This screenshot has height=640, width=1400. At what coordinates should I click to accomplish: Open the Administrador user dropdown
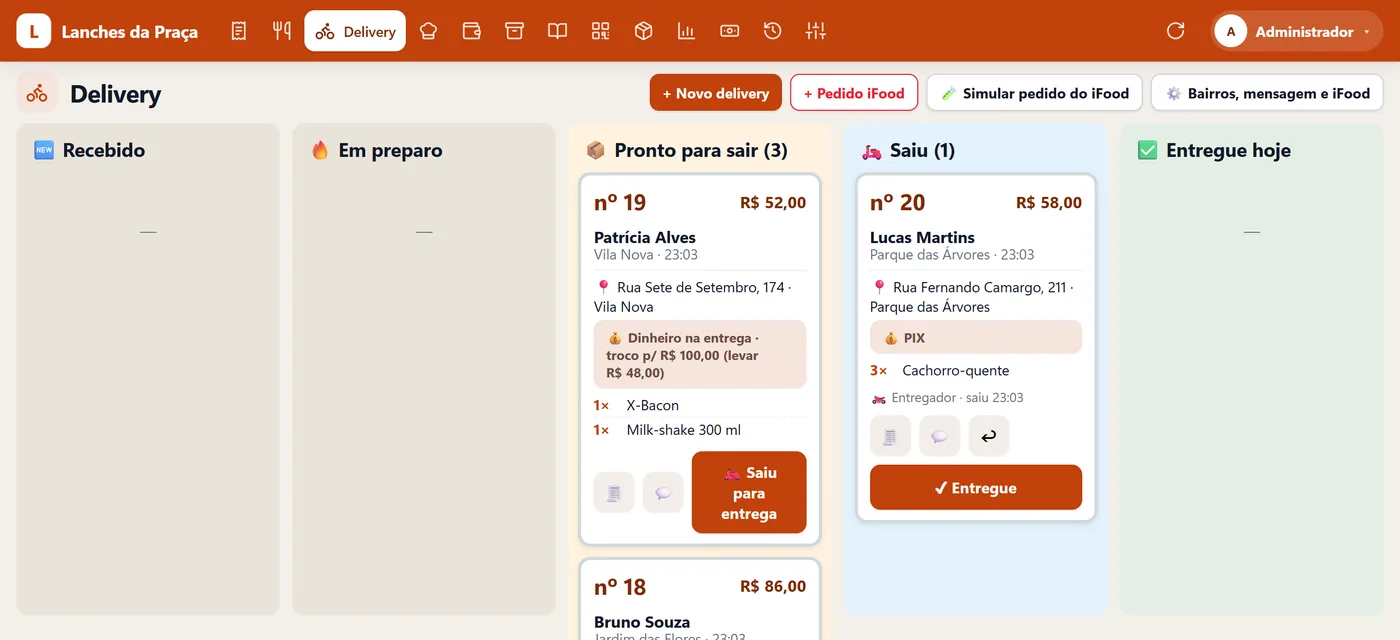click(1297, 31)
